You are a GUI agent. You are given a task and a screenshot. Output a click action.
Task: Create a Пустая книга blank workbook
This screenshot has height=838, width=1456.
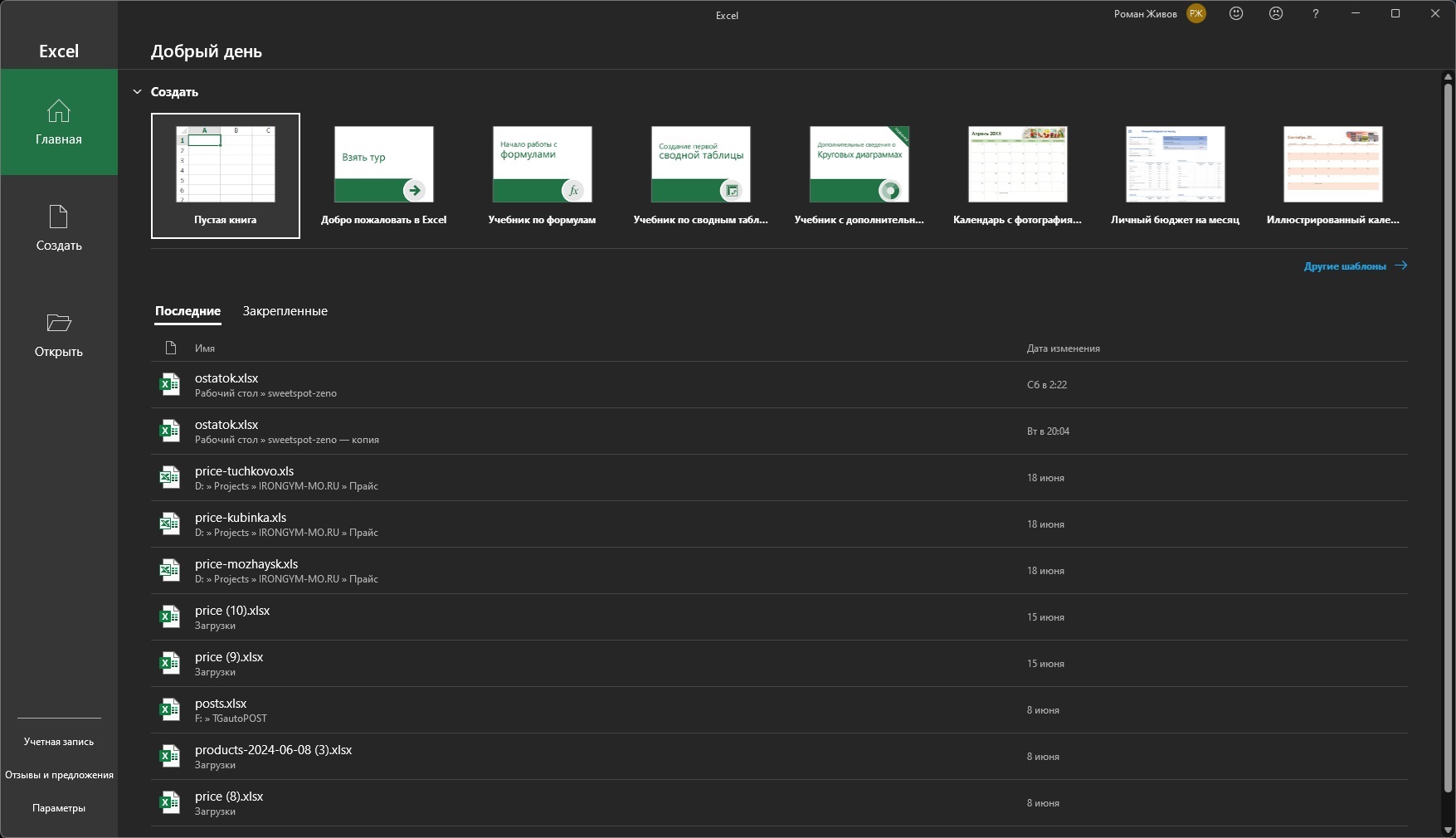pyautogui.click(x=226, y=176)
